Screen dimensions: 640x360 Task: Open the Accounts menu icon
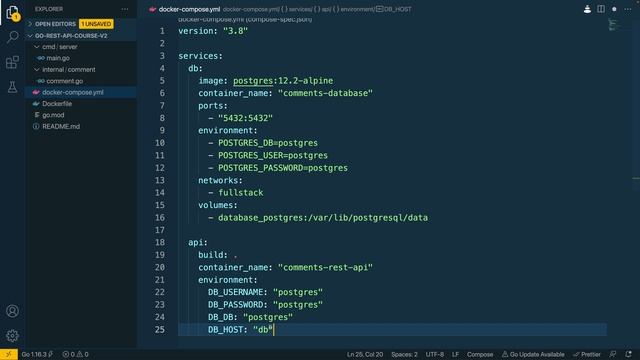tap(12, 311)
